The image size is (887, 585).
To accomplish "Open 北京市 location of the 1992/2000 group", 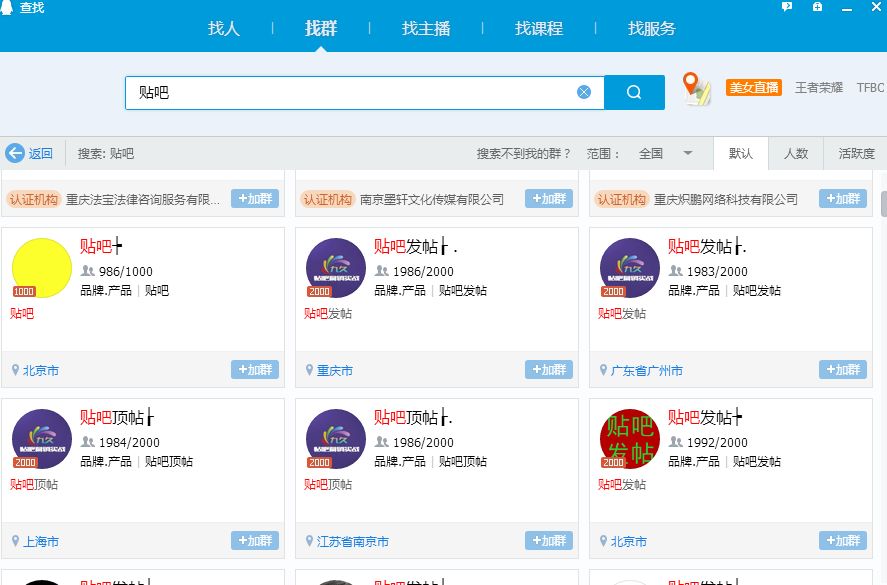I will pyautogui.click(x=628, y=541).
